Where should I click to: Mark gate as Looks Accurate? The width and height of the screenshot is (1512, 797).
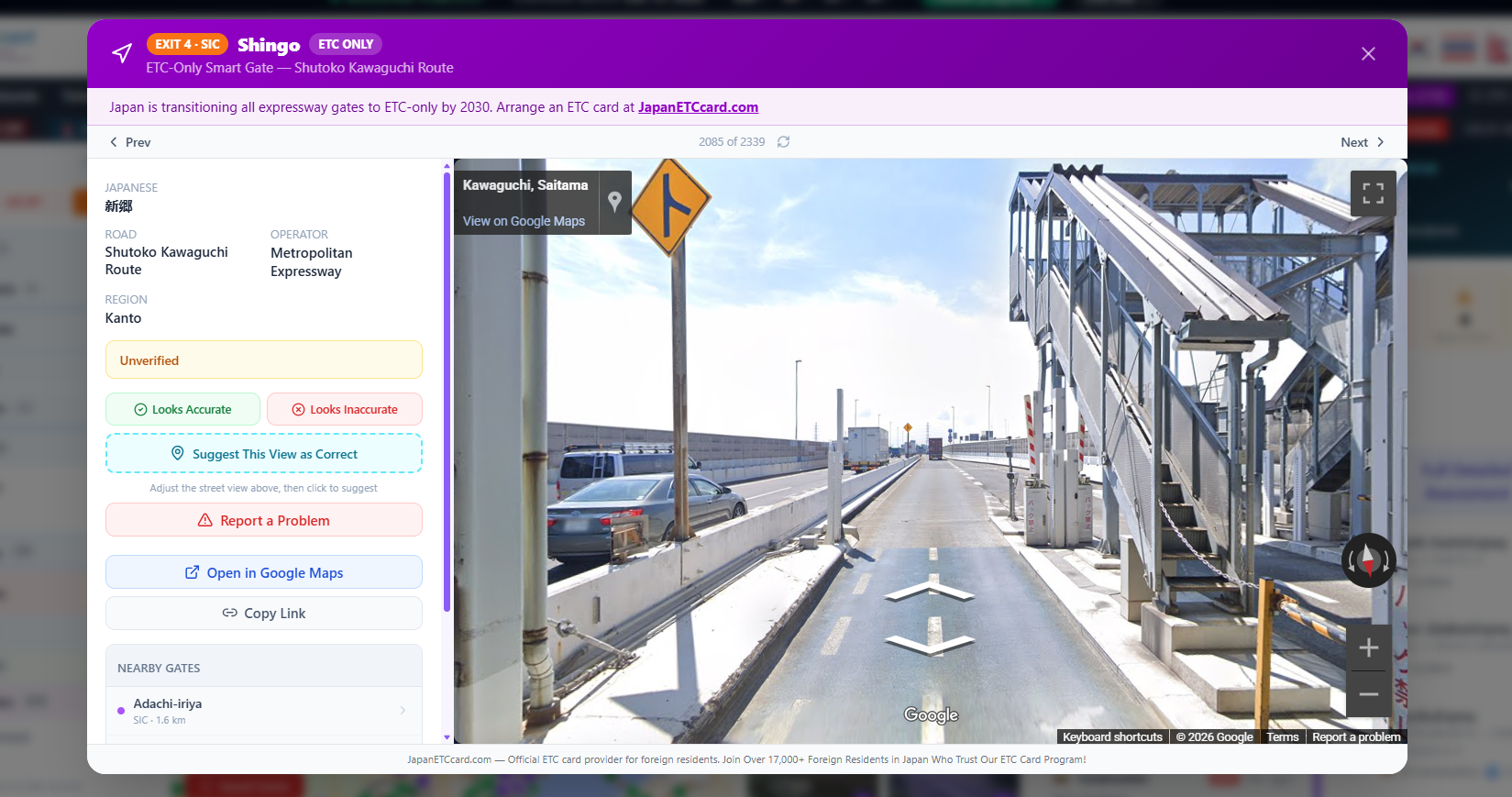coord(182,409)
